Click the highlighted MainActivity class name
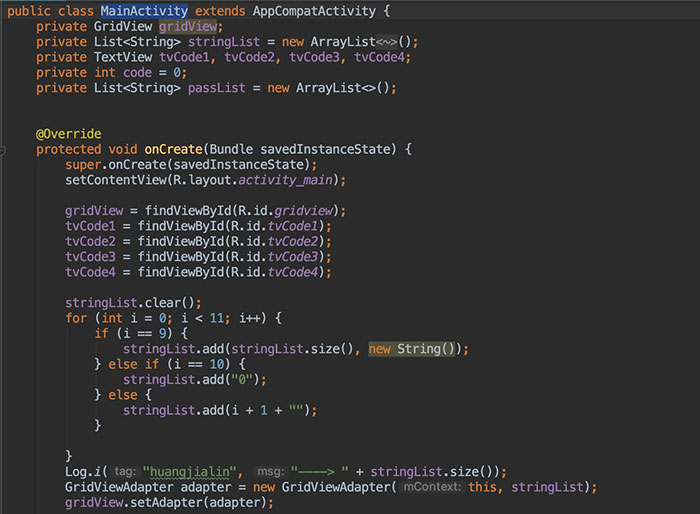The width and height of the screenshot is (700, 514). 143,11
